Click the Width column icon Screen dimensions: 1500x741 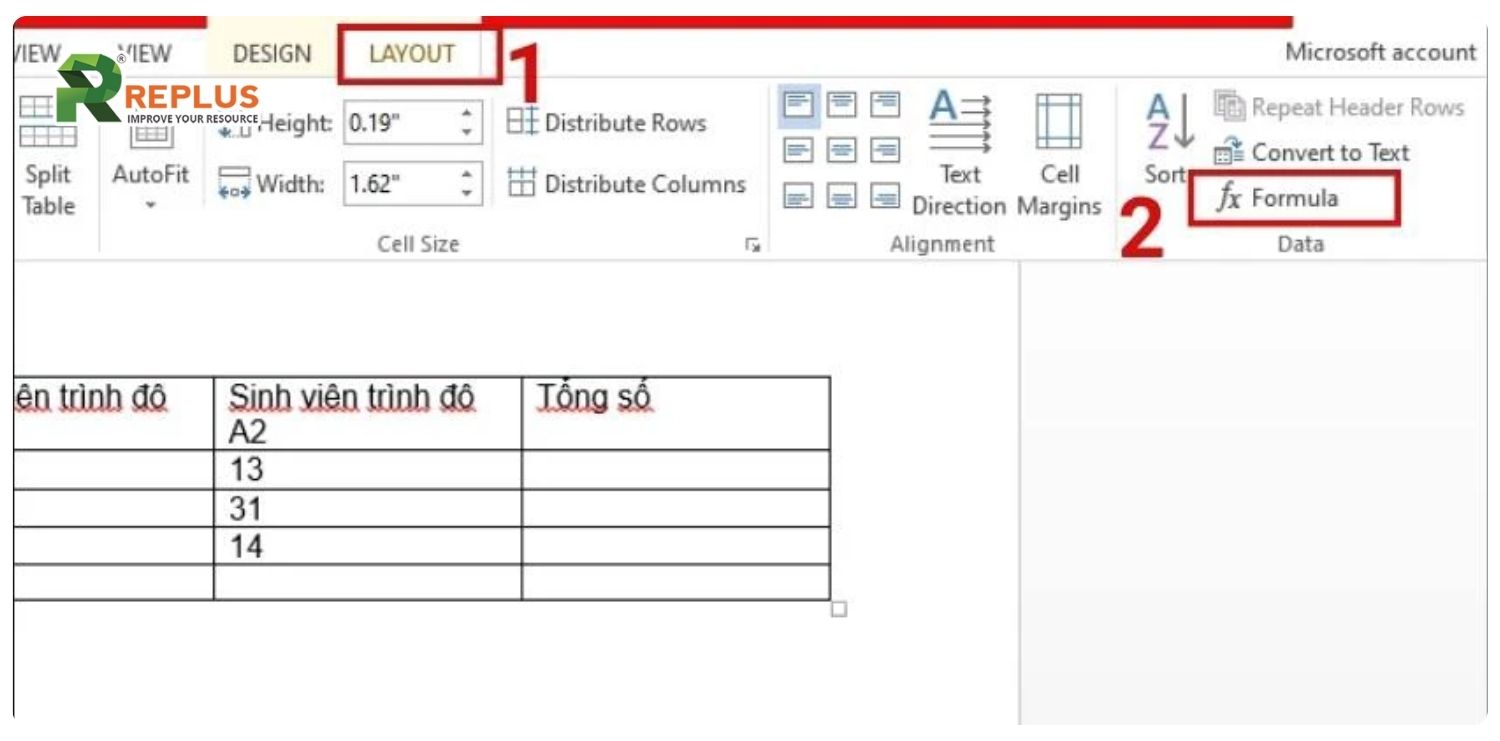pyautogui.click(x=234, y=184)
